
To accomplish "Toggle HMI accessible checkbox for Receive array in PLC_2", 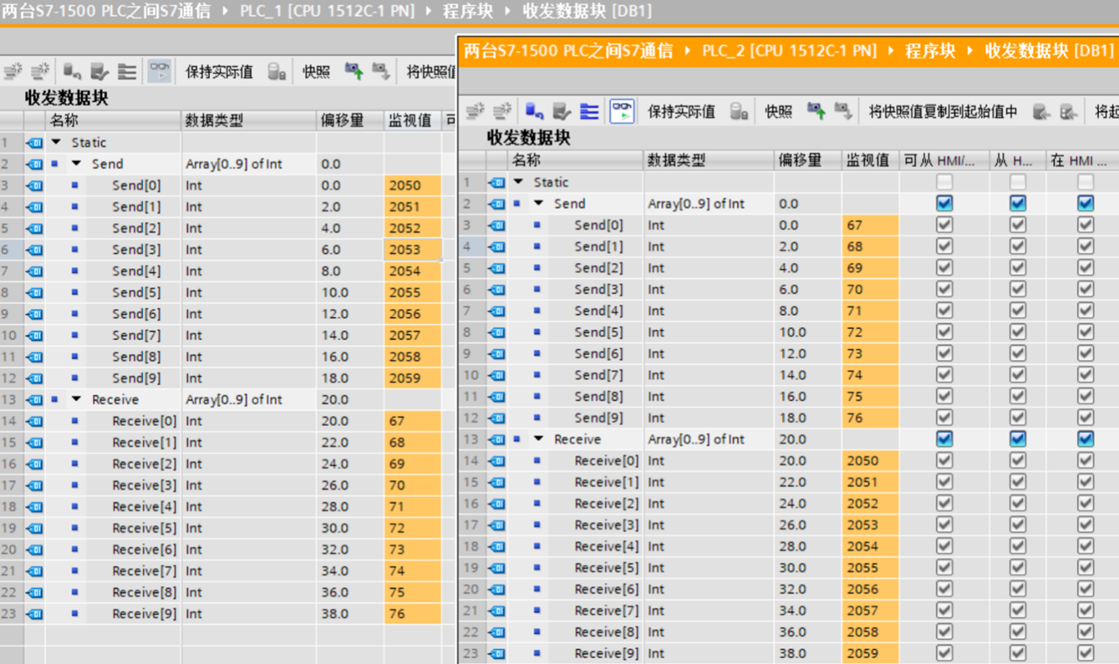I will pyautogui.click(x=944, y=439).
